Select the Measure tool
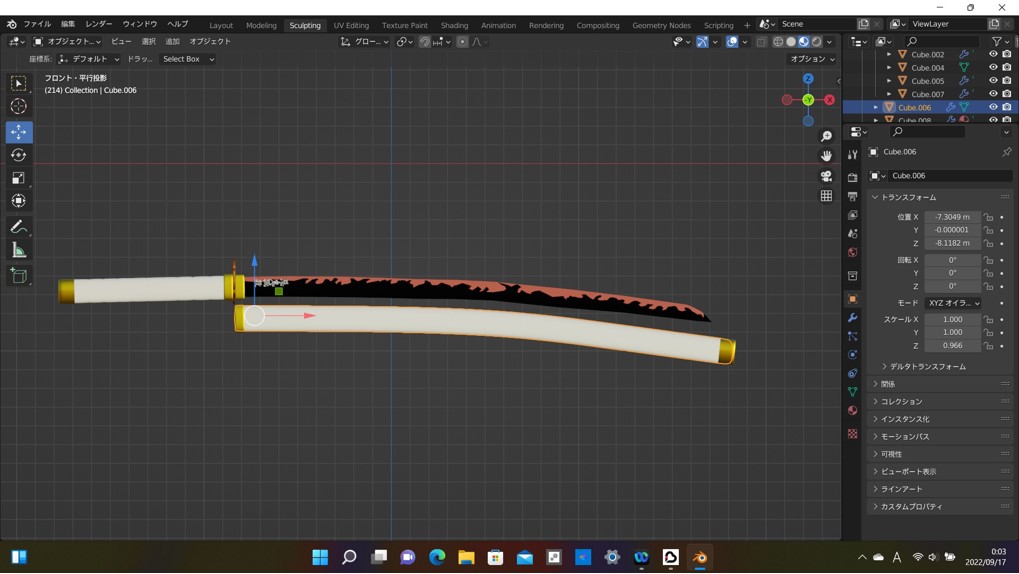 pos(18,250)
